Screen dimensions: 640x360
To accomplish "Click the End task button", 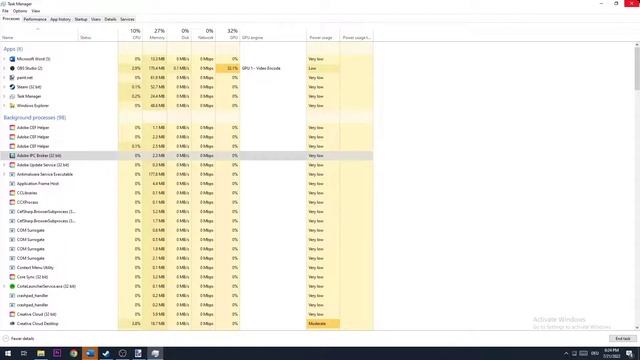I will pos(623,339).
